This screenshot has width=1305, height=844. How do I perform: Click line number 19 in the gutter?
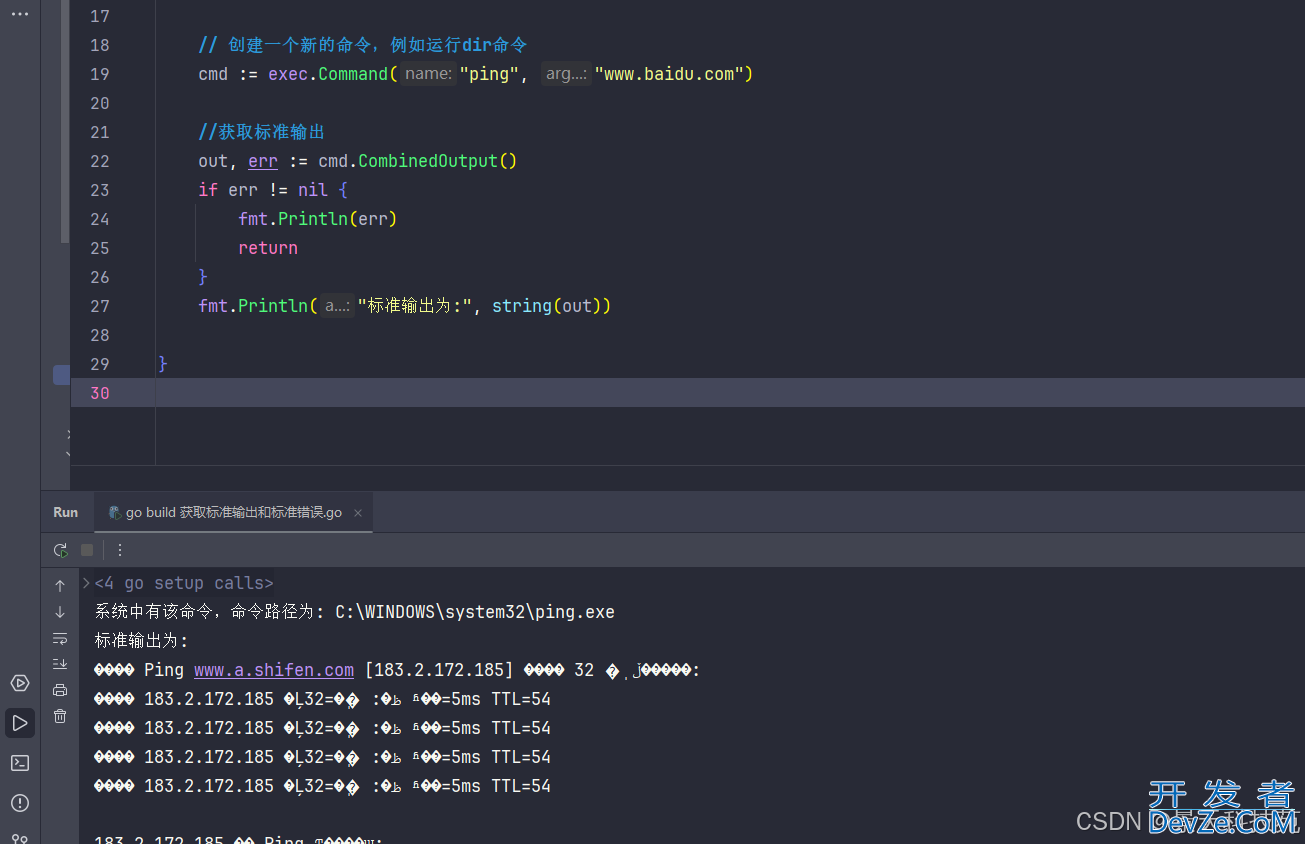(99, 74)
